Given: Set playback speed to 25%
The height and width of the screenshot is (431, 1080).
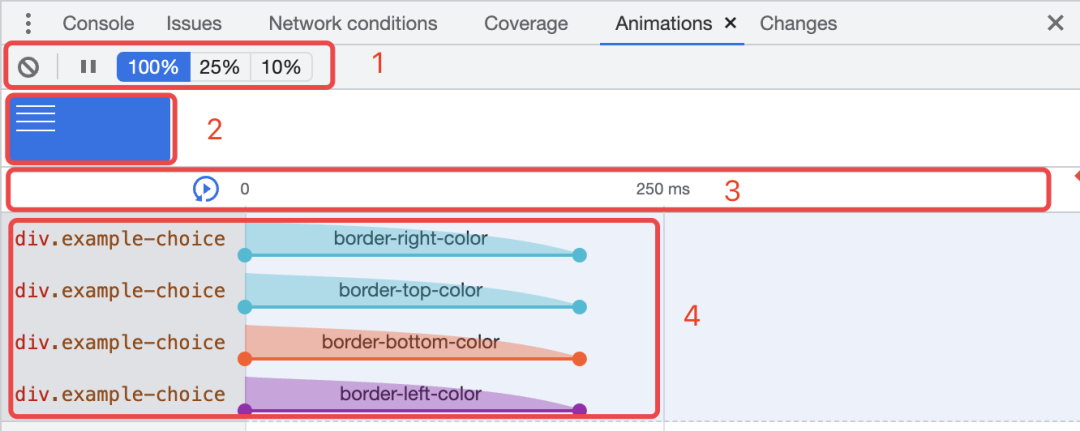Looking at the screenshot, I should pyautogui.click(x=220, y=67).
